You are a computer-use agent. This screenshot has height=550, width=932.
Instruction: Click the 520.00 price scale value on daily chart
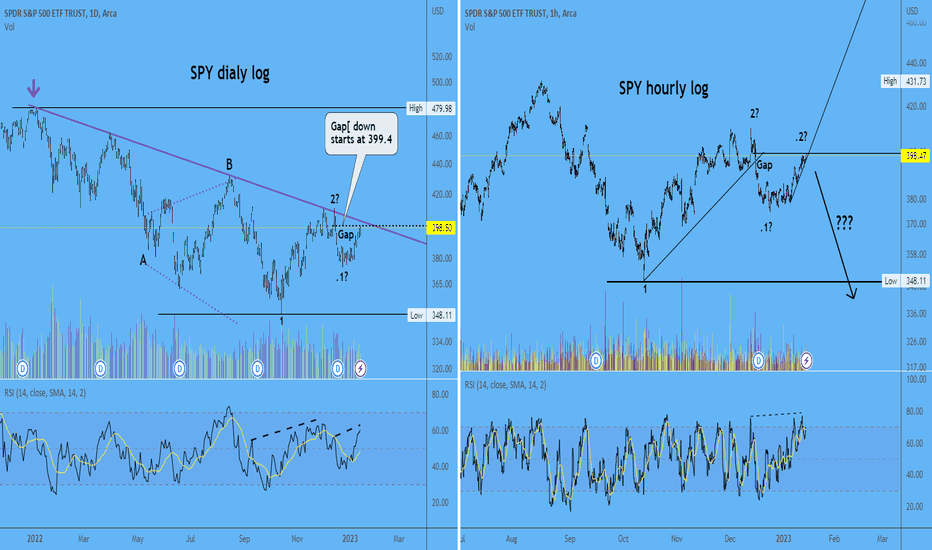(x=442, y=56)
